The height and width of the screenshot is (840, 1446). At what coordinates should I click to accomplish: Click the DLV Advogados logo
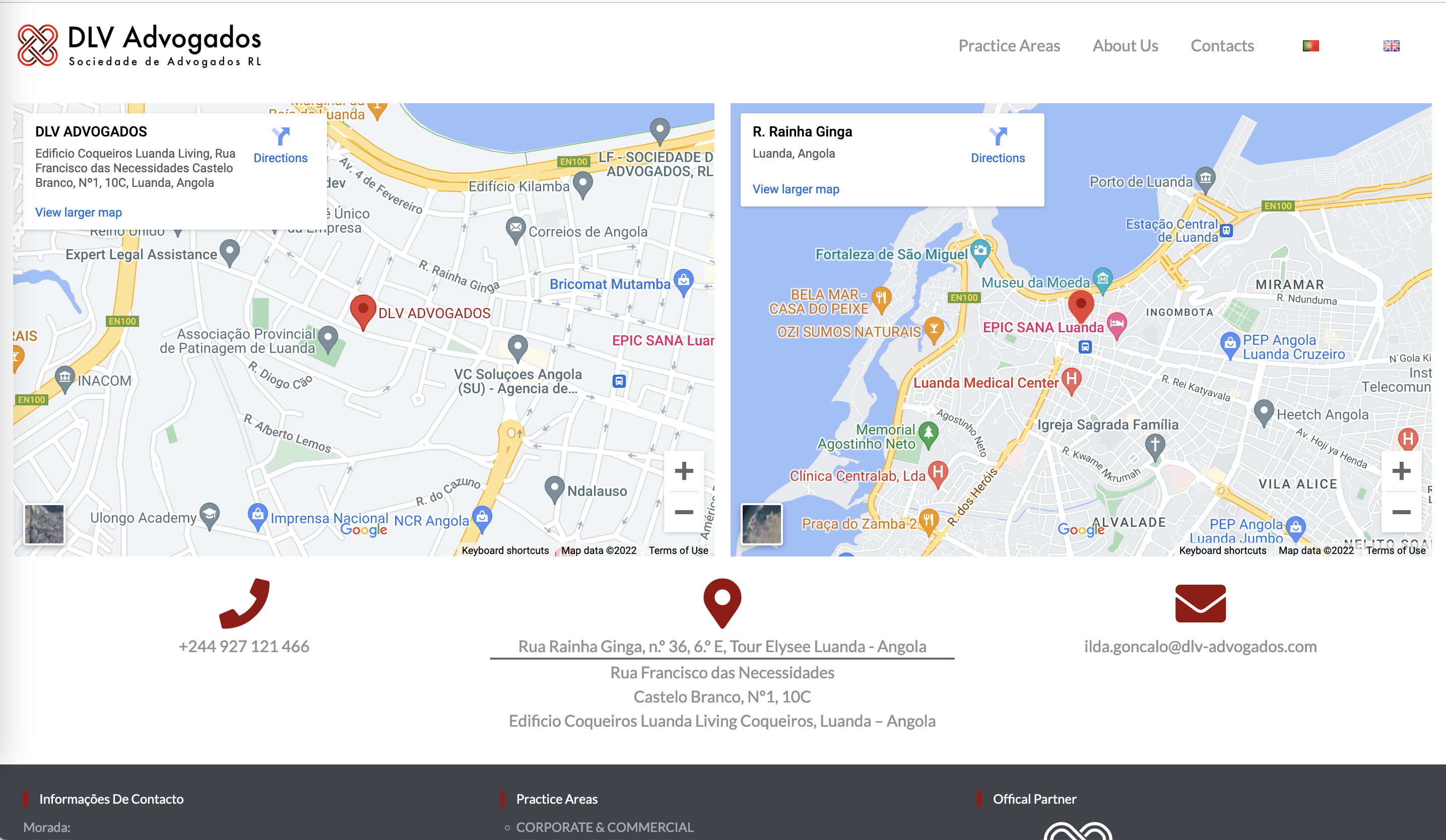coord(140,45)
